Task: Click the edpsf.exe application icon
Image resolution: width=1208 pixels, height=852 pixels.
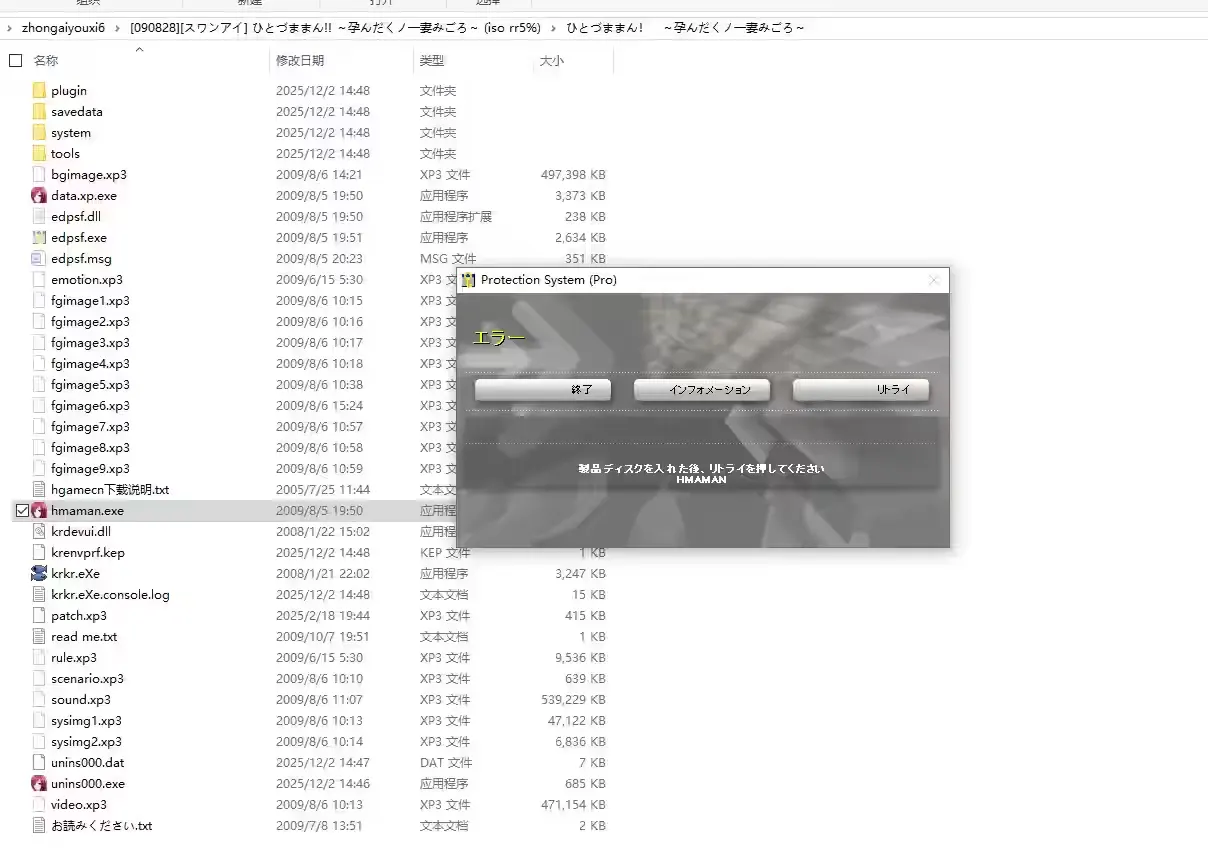Action: (39, 237)
